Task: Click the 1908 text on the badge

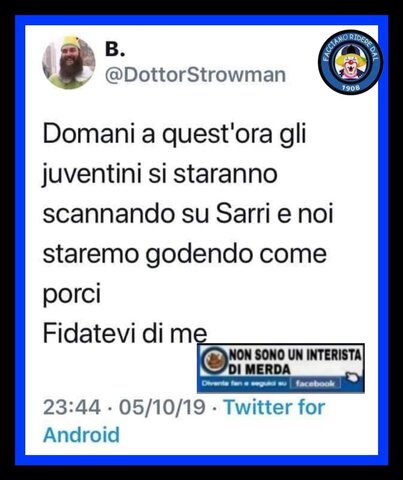Action: [x=351, y=88]
